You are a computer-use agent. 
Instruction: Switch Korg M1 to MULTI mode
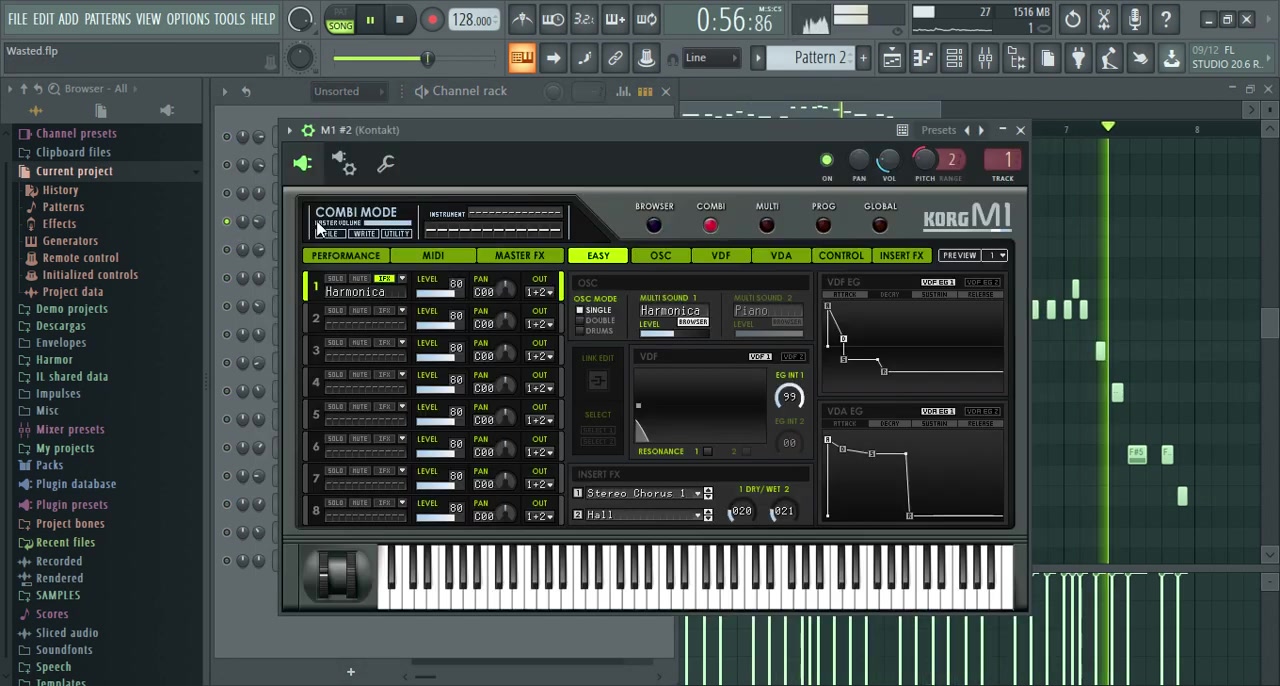[767, 225]
